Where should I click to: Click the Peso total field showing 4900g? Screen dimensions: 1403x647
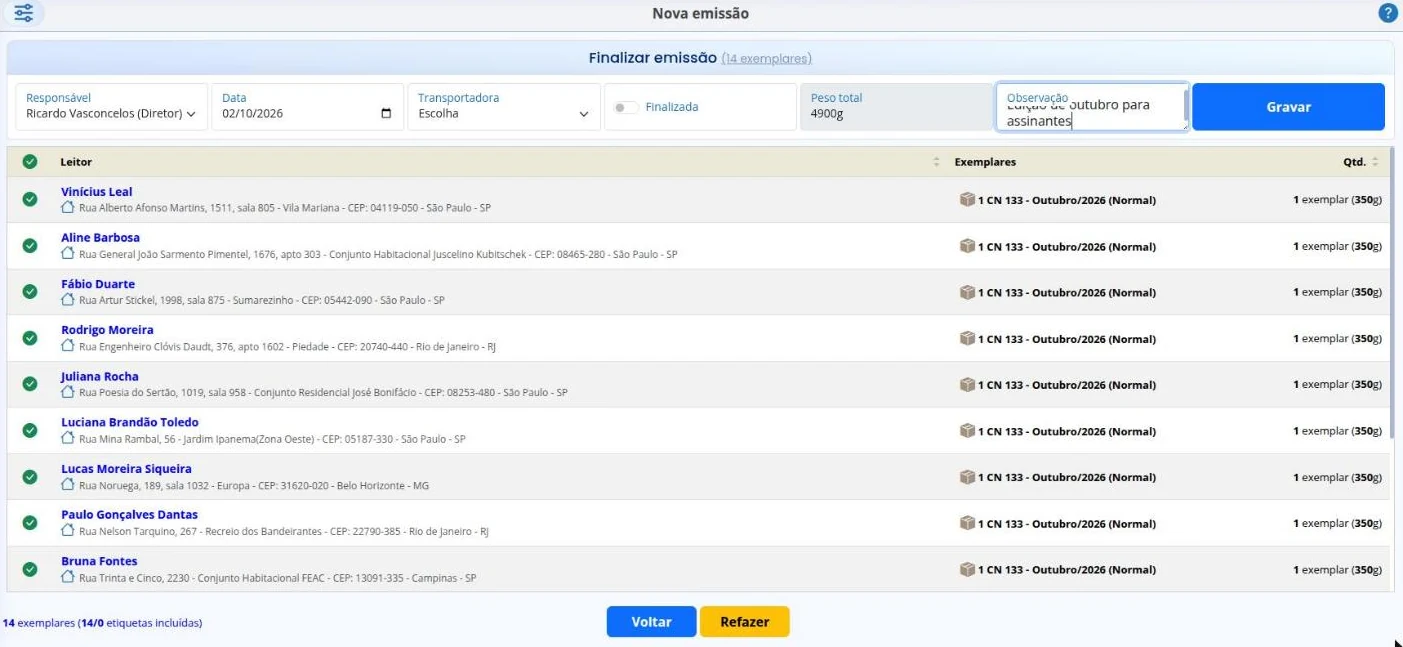896,107
